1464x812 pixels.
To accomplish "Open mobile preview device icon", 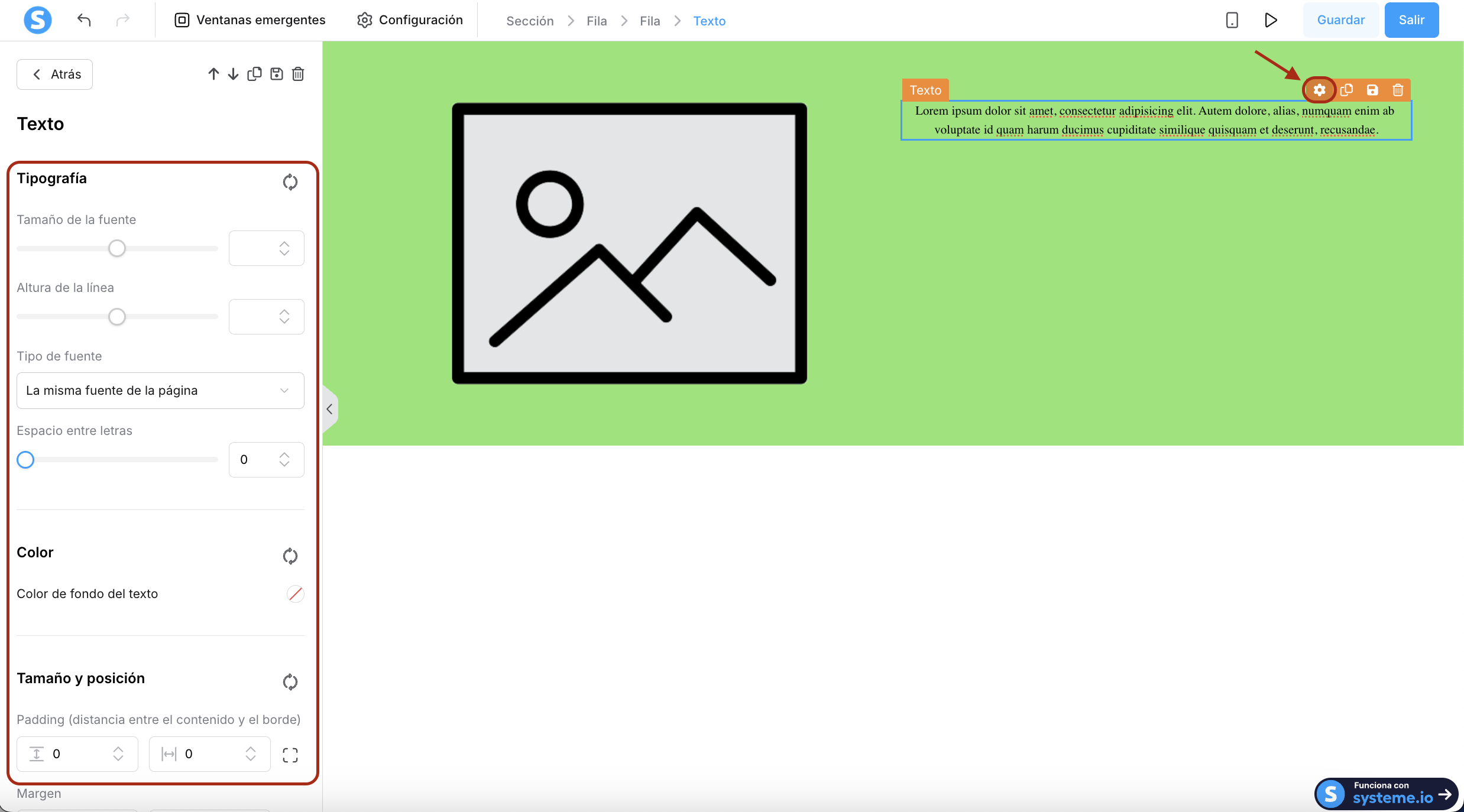I will pyautogui.click(x=1232, y=20).
